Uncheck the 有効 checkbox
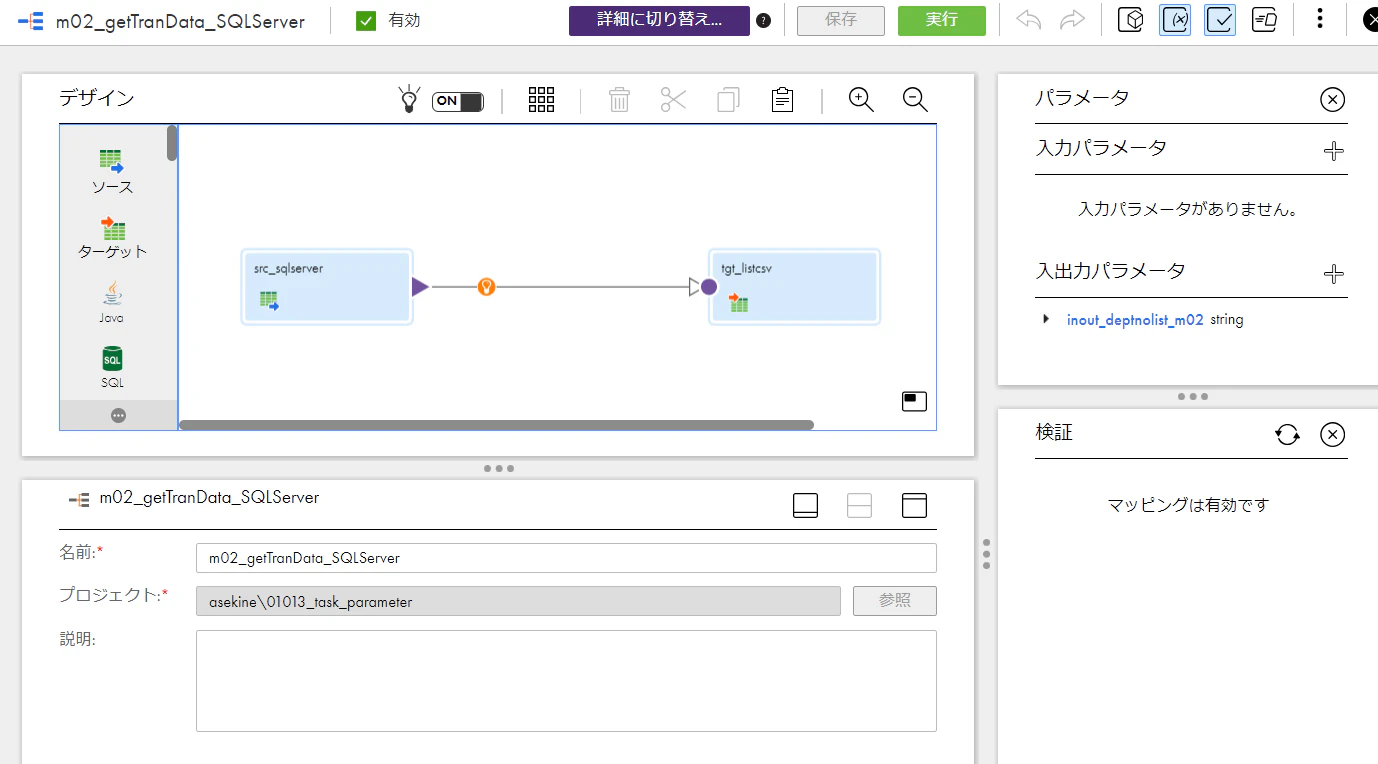This screenshot has height=764, width=1378. click(366, 20)
